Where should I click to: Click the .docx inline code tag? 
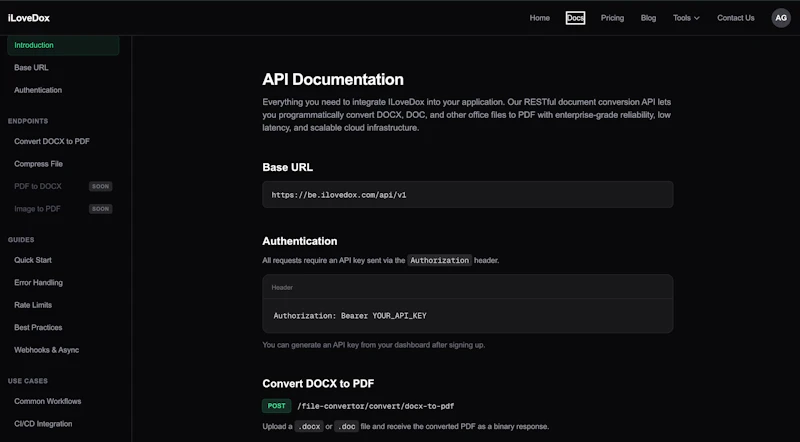pos(309,426)
